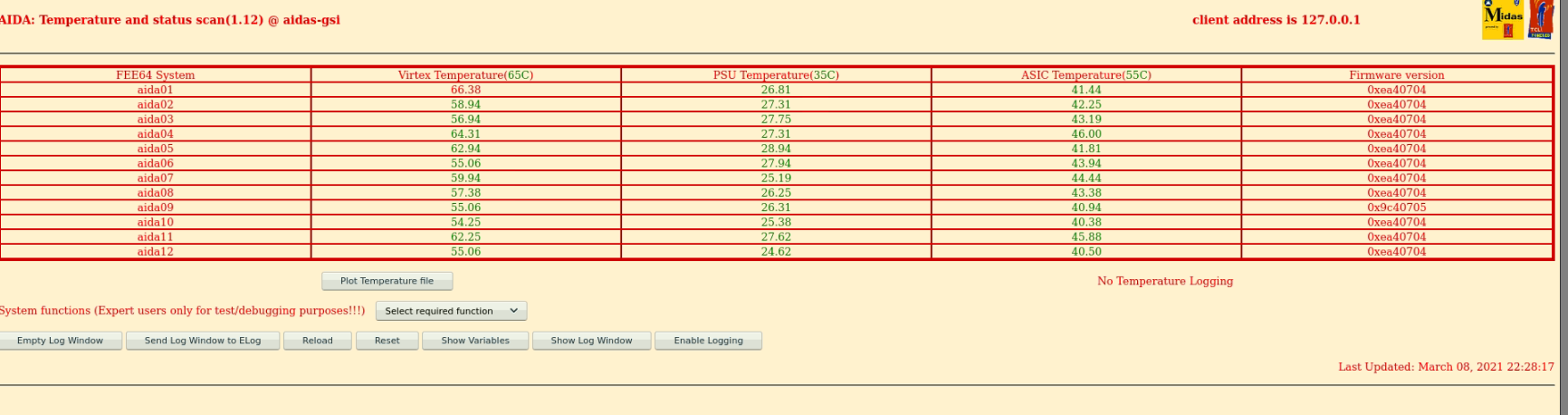Click the No Temperature Logging status text

[1165, 281]
